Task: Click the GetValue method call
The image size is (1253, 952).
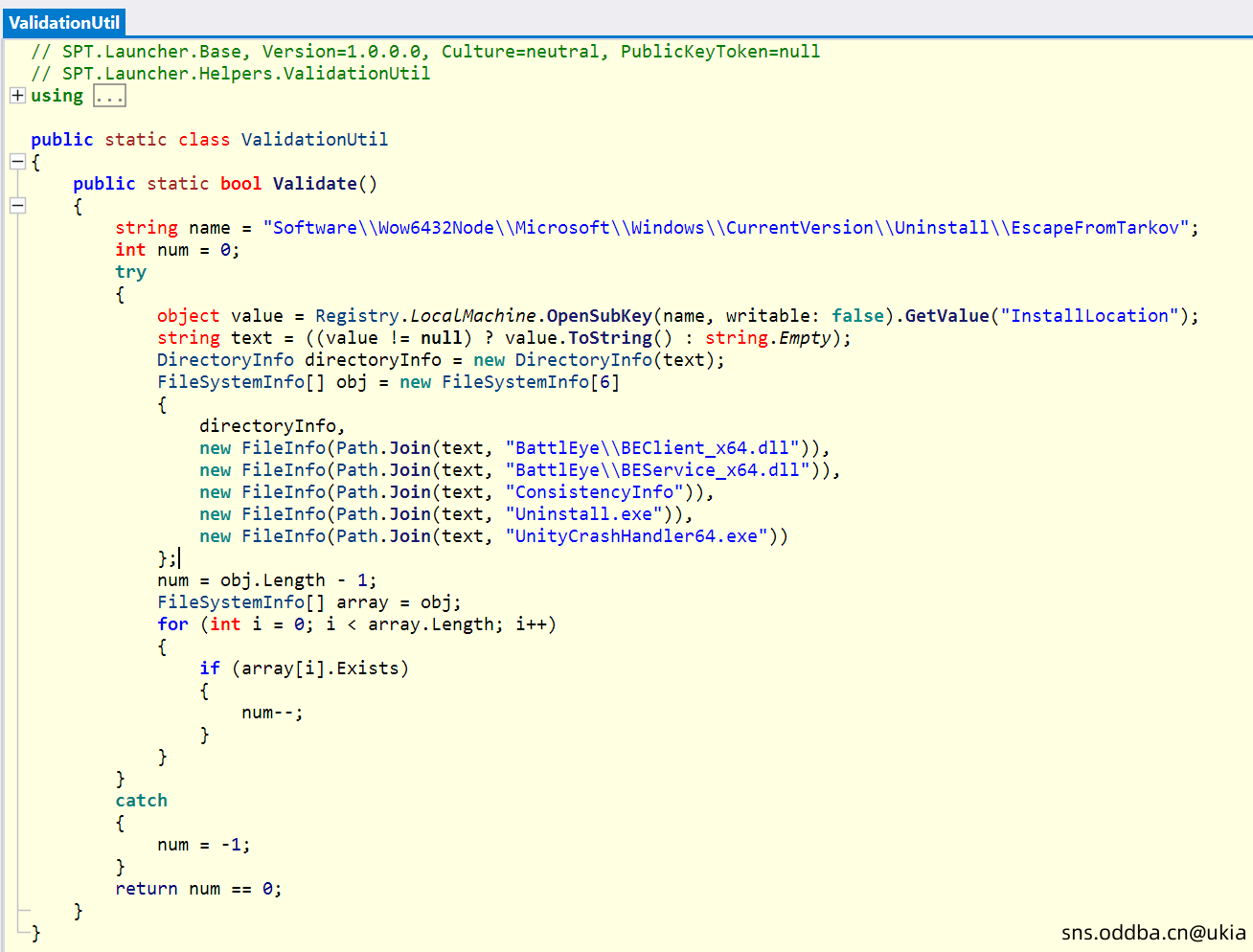Action: point(946,316)
